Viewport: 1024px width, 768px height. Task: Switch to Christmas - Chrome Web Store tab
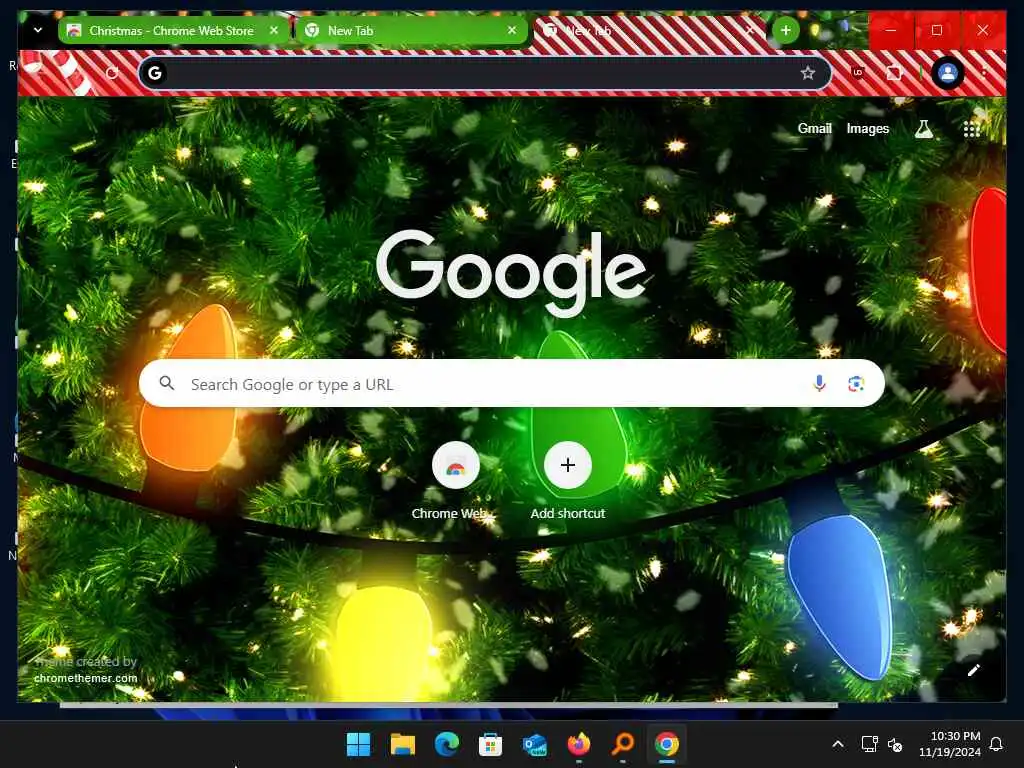click(174, 30)
